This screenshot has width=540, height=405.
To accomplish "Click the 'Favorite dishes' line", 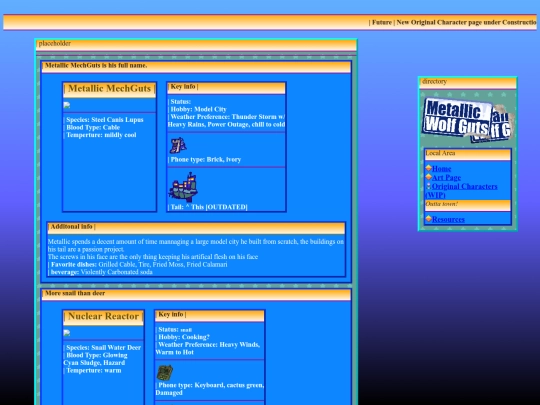I will (138, 264).
